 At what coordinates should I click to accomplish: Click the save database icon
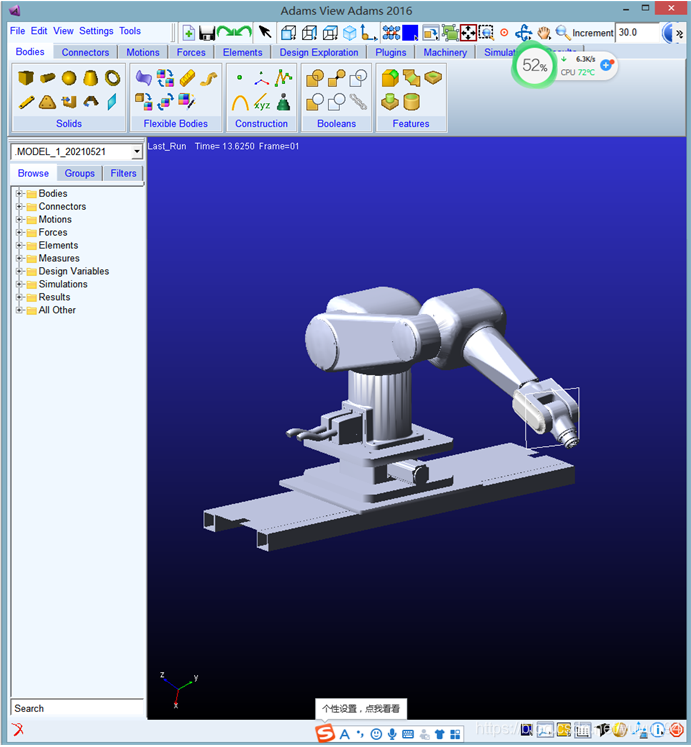[207, 33]
